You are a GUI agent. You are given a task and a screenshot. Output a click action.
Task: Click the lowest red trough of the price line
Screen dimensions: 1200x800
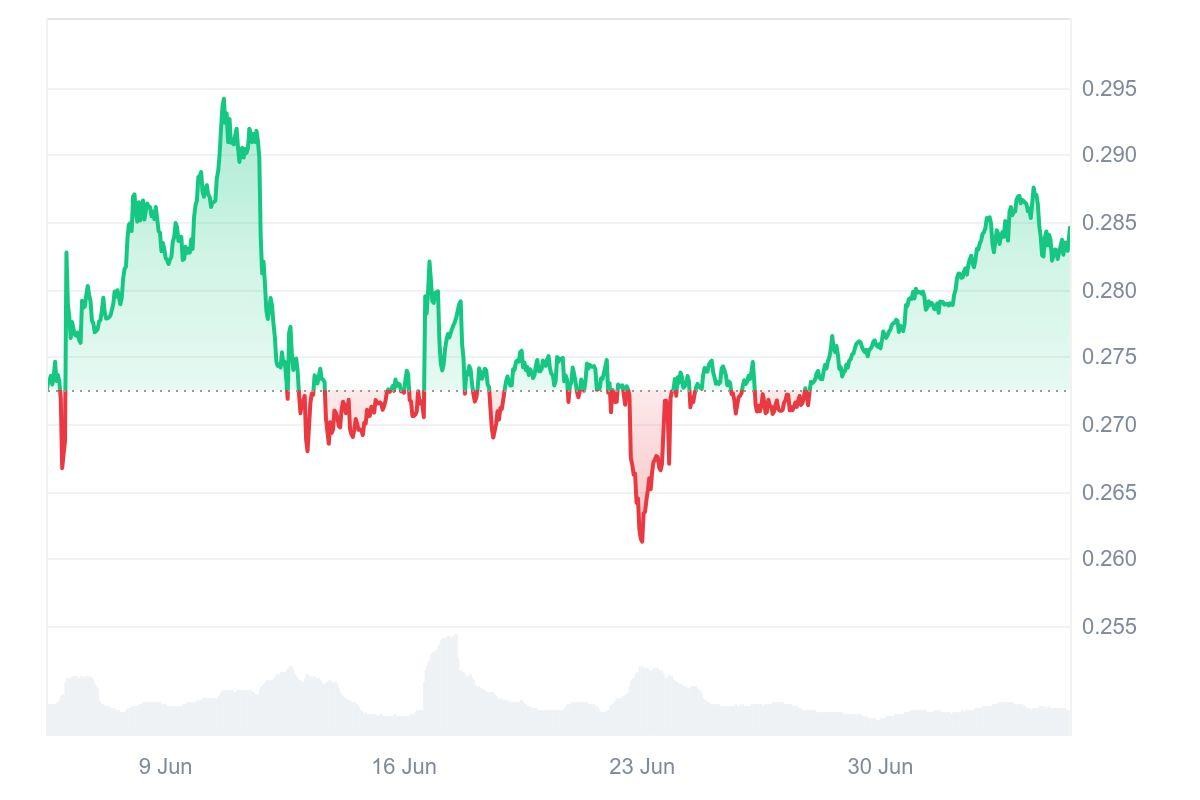coord(641,540)
